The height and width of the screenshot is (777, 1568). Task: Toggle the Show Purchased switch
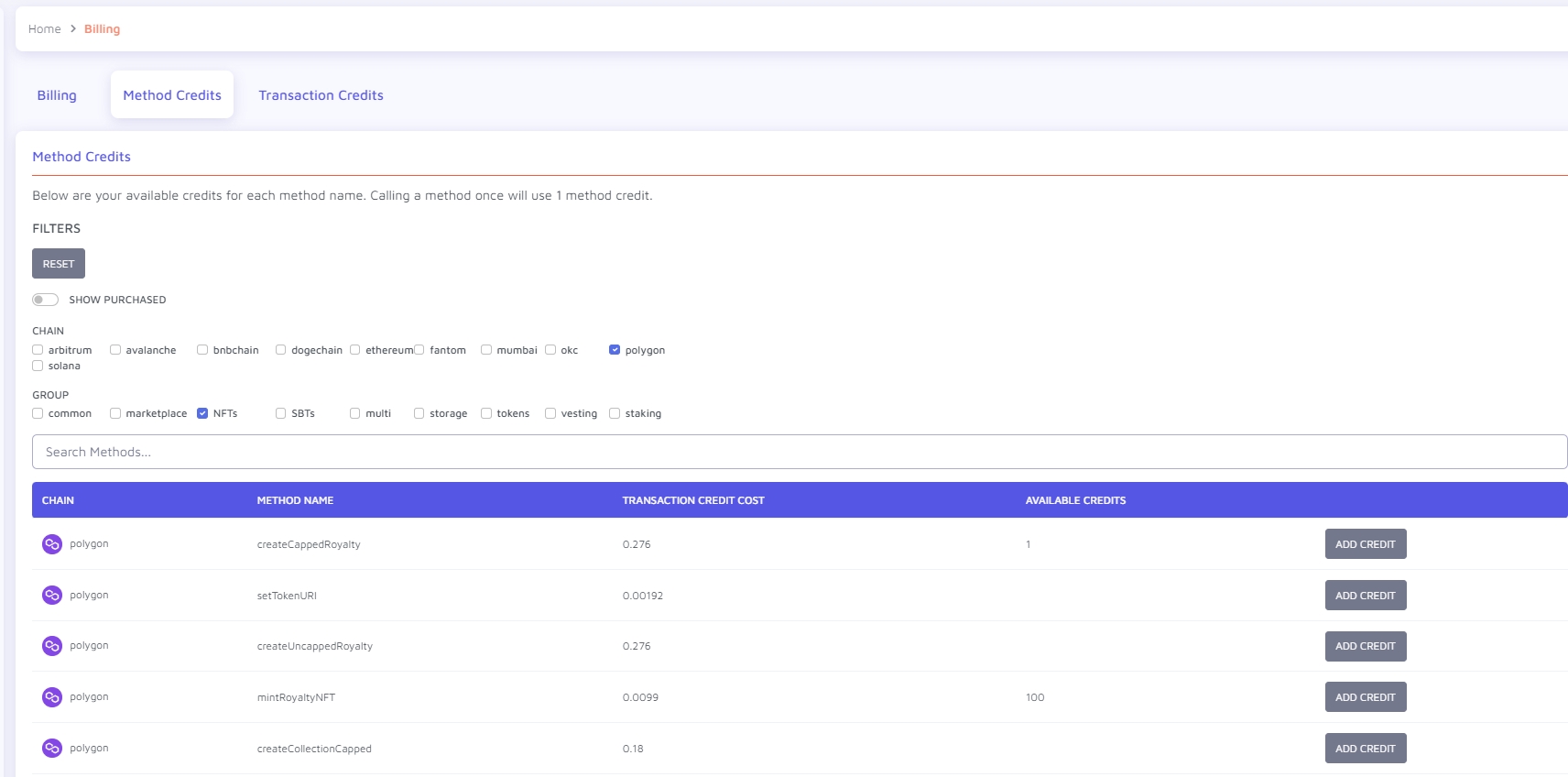[x=45, y=300]
